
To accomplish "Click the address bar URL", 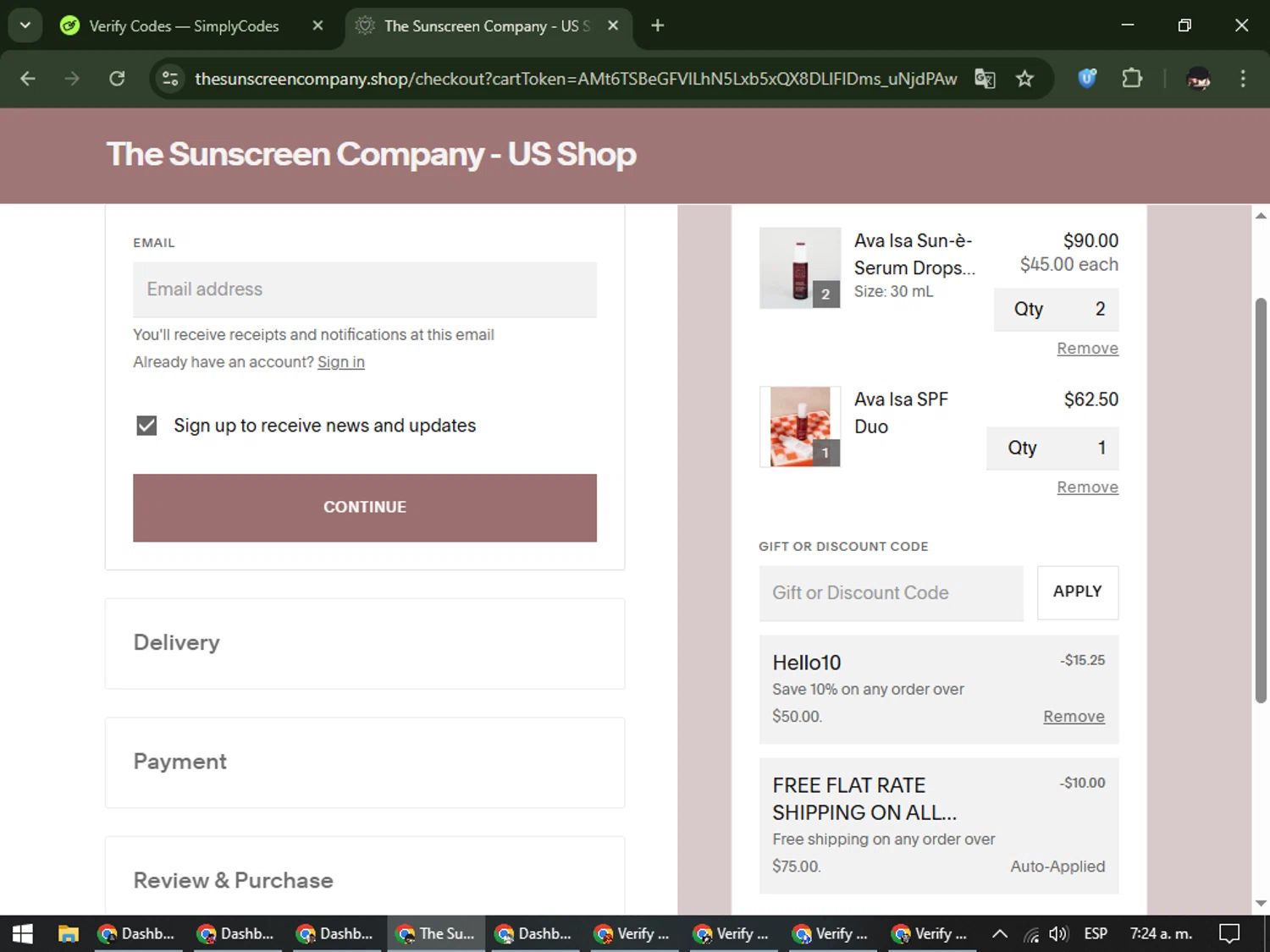I will 576,79.
